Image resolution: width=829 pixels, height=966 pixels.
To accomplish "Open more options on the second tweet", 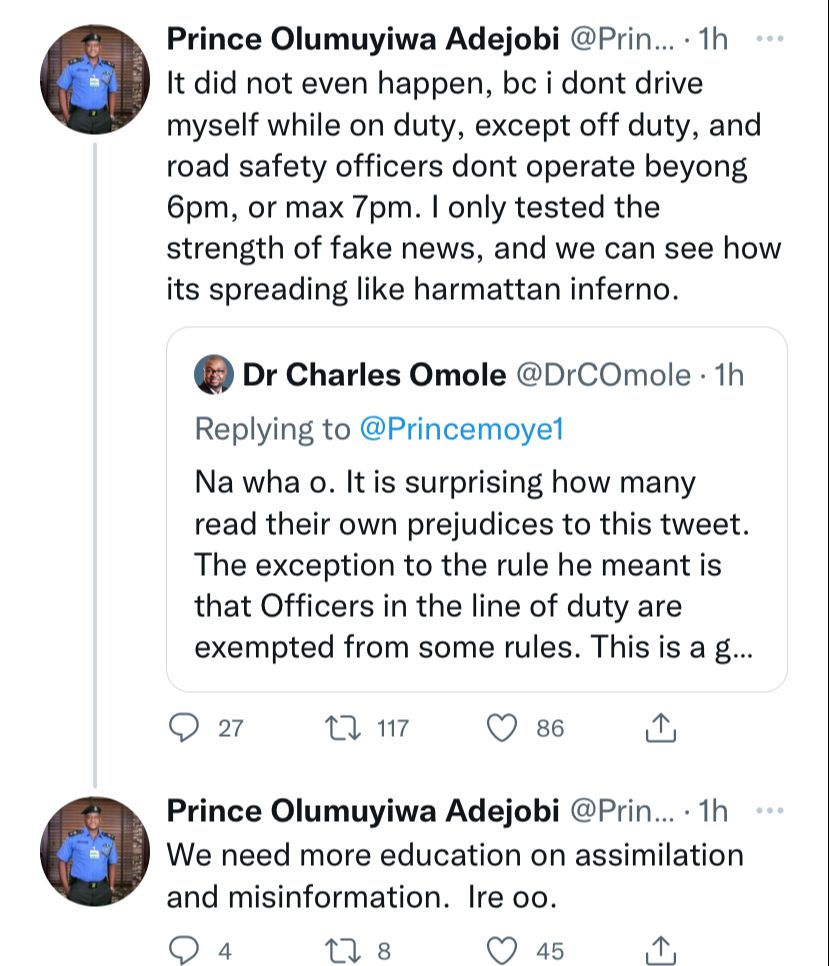I will (767, 812).
